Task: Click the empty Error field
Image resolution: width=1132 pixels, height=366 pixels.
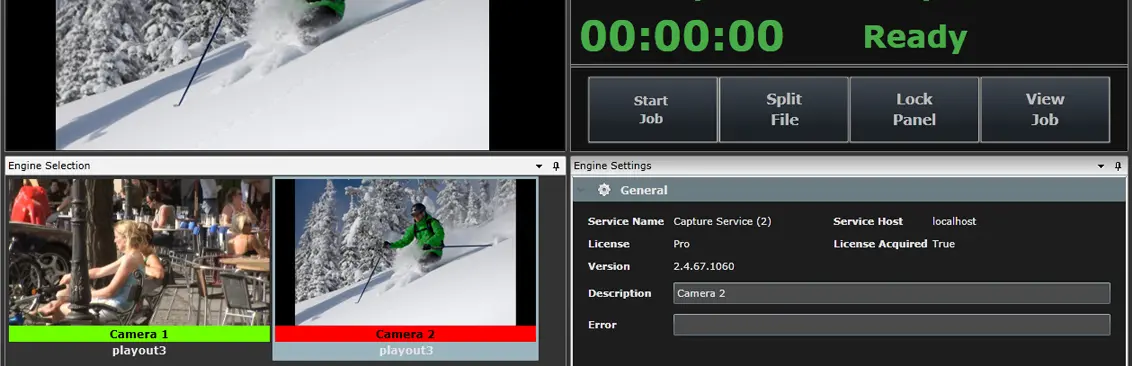Action: point(892,325)
